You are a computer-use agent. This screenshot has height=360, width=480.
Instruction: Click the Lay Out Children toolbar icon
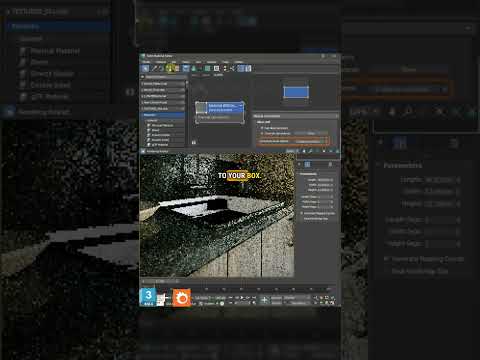[x=232, y=68]
